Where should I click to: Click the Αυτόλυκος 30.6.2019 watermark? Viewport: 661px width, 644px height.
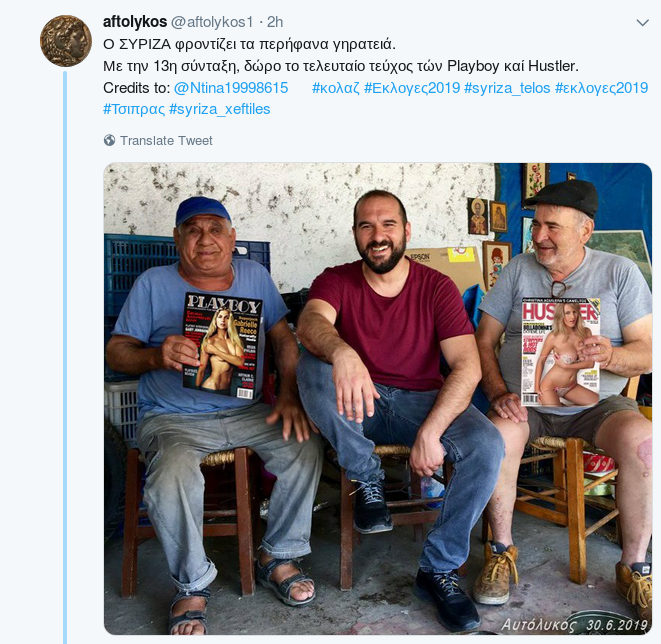tap(574, 624)
